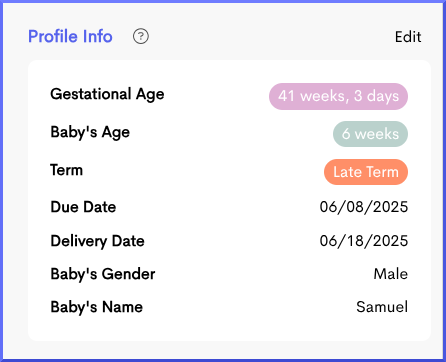Click the Gestational Age label

point(107,94)
